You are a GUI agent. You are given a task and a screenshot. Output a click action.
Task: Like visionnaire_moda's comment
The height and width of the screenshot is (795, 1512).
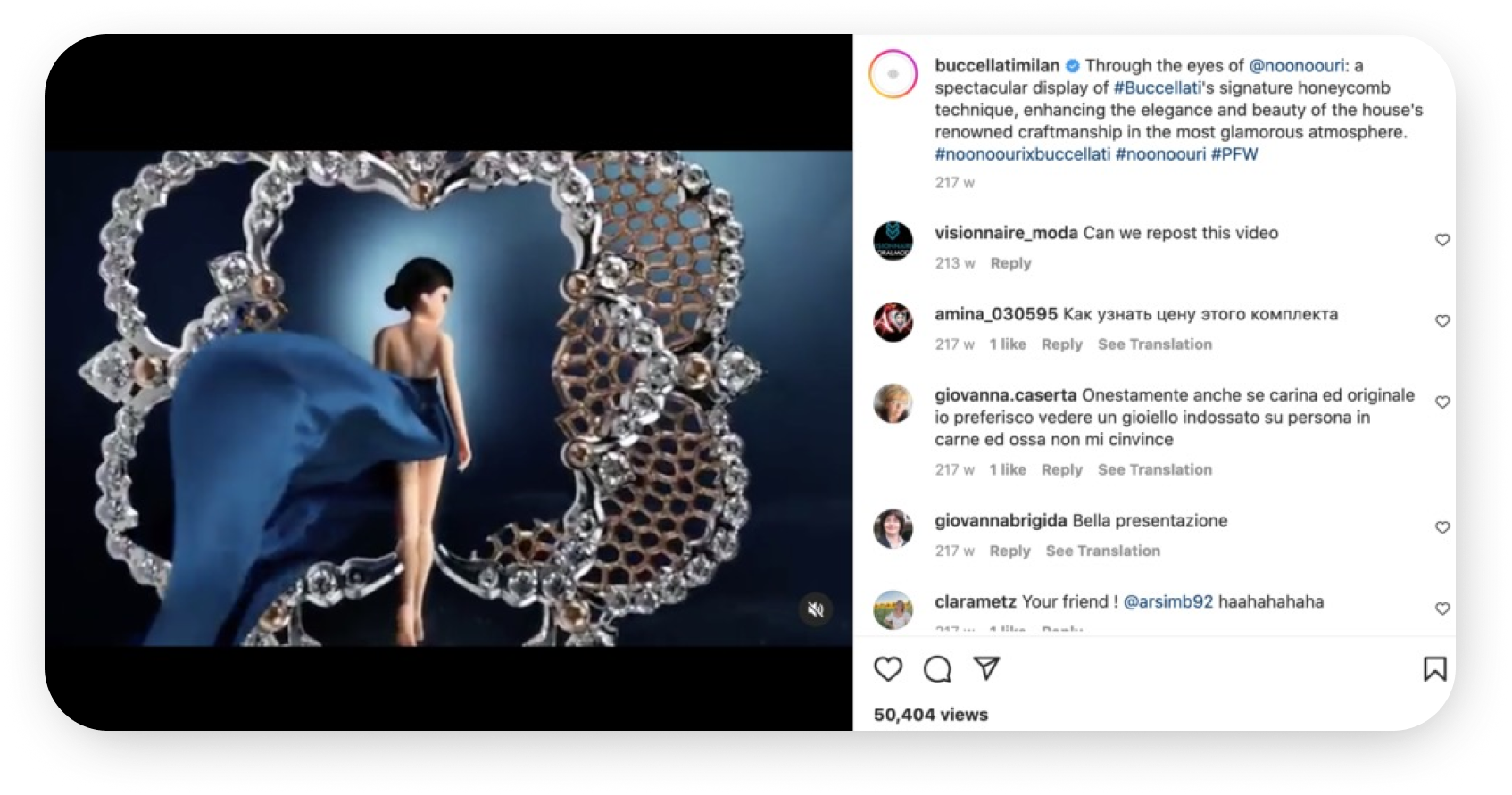click(1441, 240)
